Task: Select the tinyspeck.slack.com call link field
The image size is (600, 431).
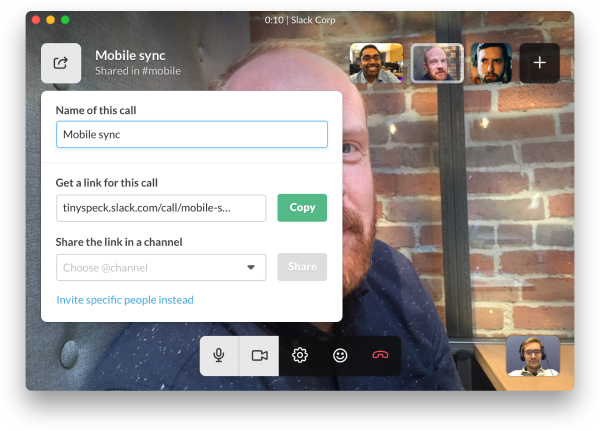Action: click(x=161, y=208)
